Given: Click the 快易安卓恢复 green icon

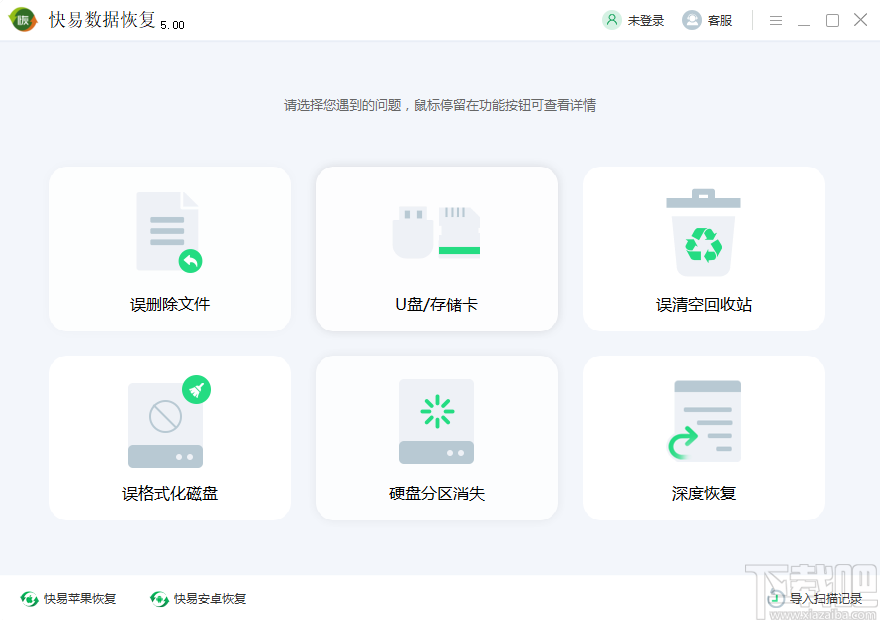Looking at the screenshot, I should tap(159, 599).
